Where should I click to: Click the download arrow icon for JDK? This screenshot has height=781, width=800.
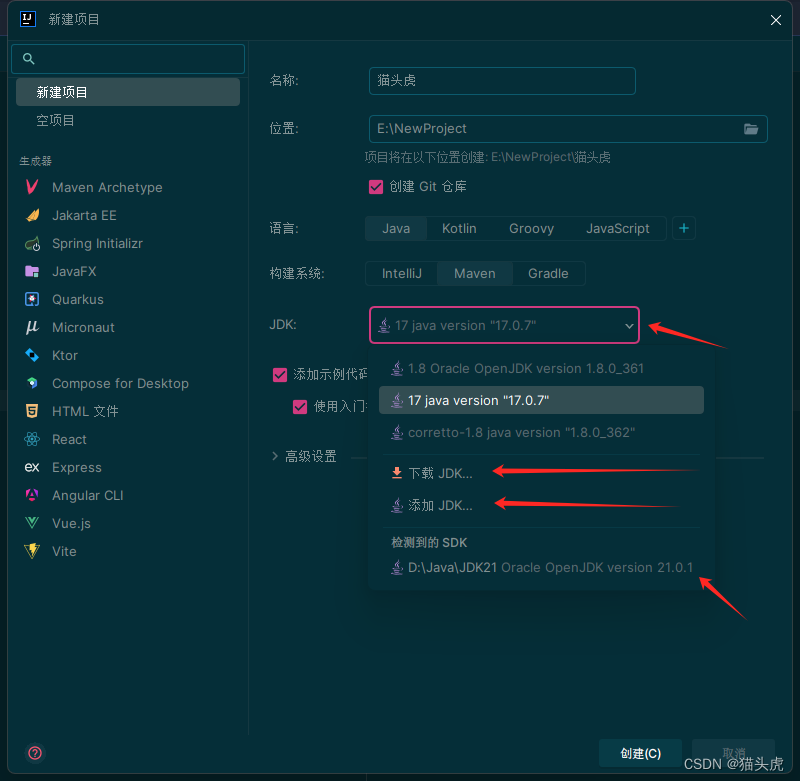pos(396,473)
